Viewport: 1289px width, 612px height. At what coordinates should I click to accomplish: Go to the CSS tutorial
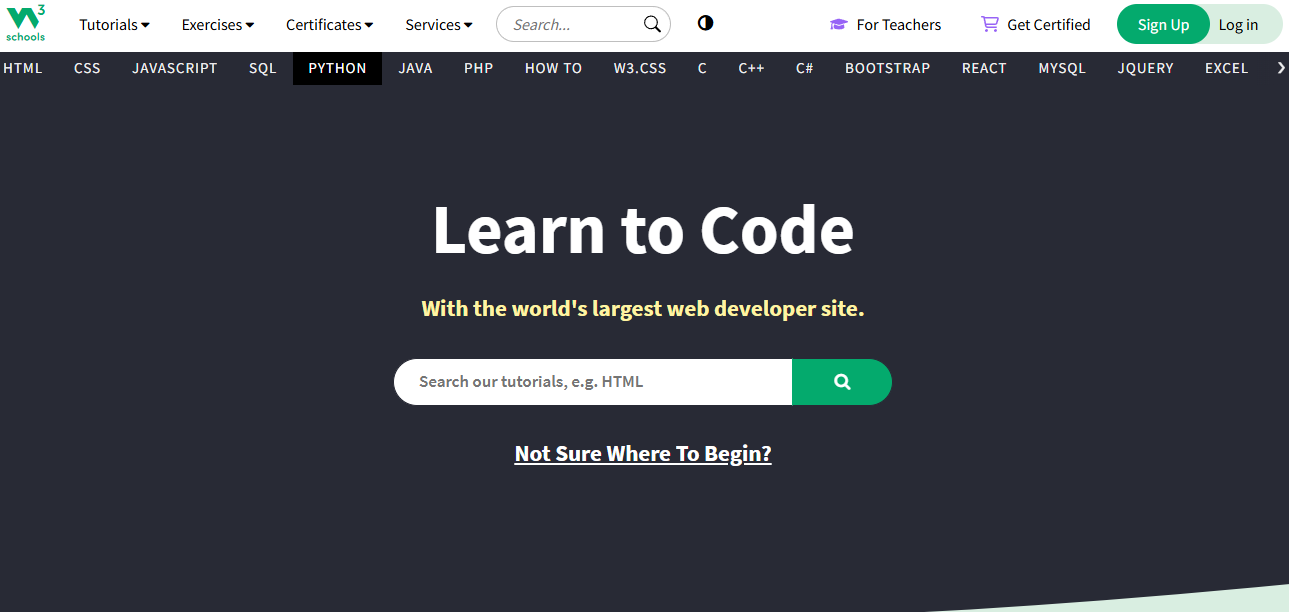[87, 68]
